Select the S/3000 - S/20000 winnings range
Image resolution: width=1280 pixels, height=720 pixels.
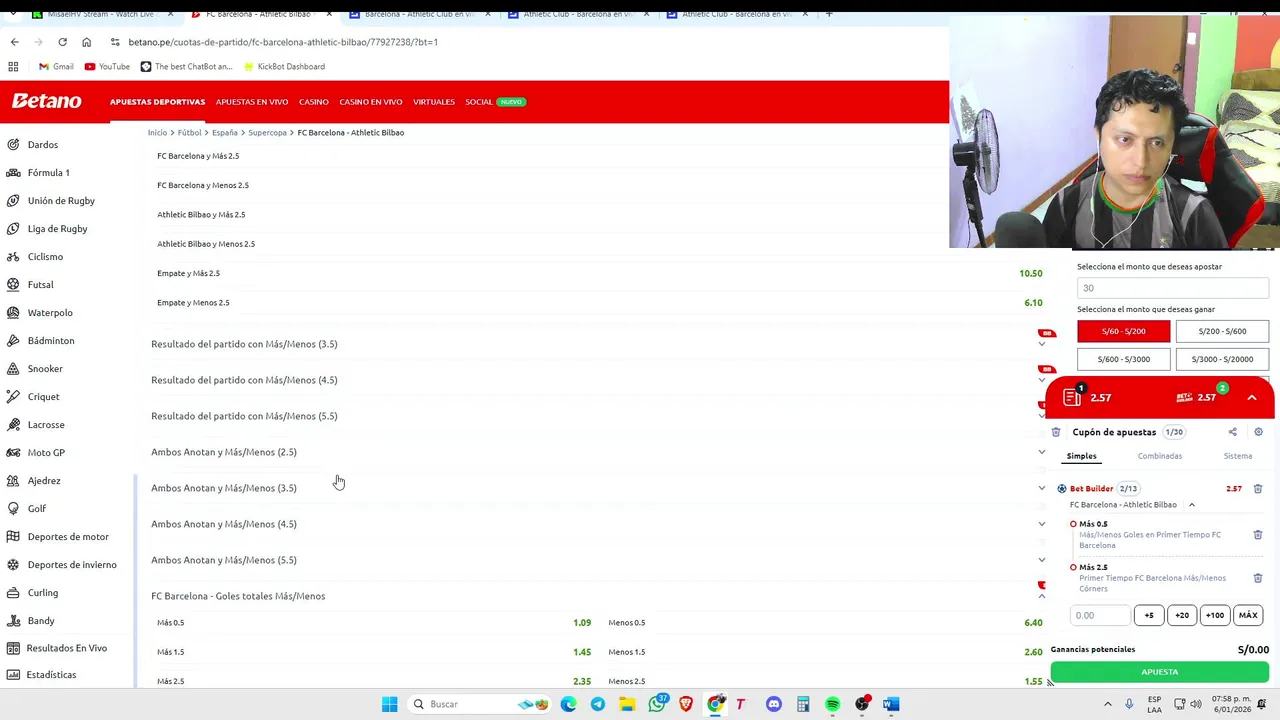(1222, 359)
